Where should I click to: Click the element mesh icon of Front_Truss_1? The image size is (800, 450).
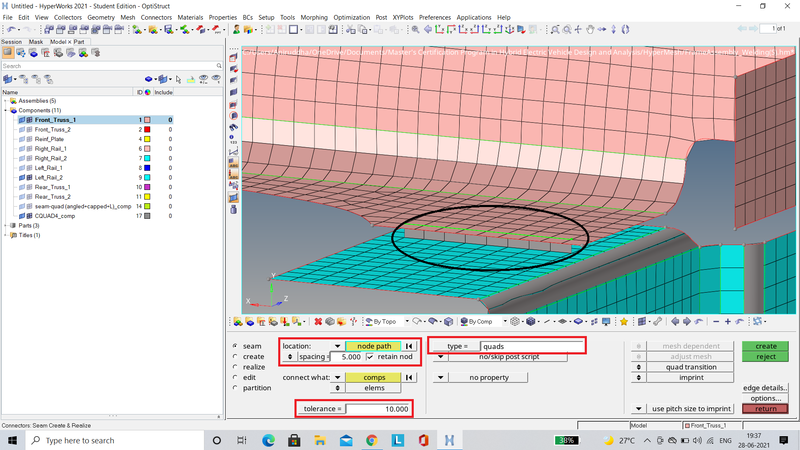27,119
